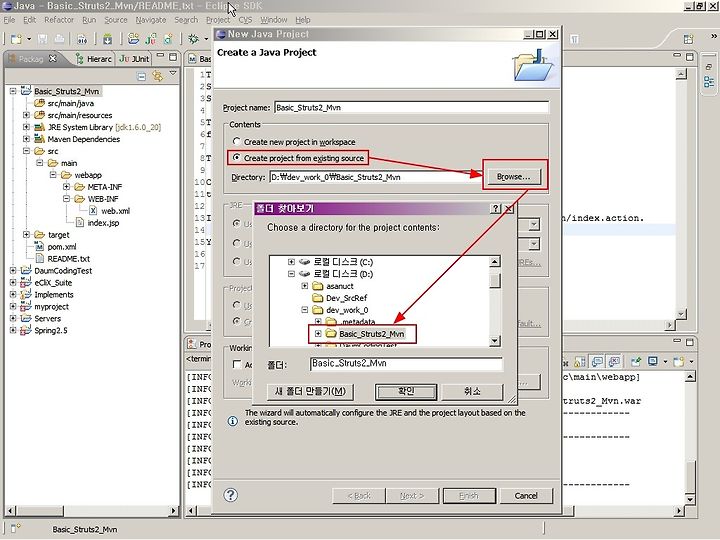Expand src/main/resources in Package Explorer
This screenshot has width=720, height=540.
[x=27, y=115]
